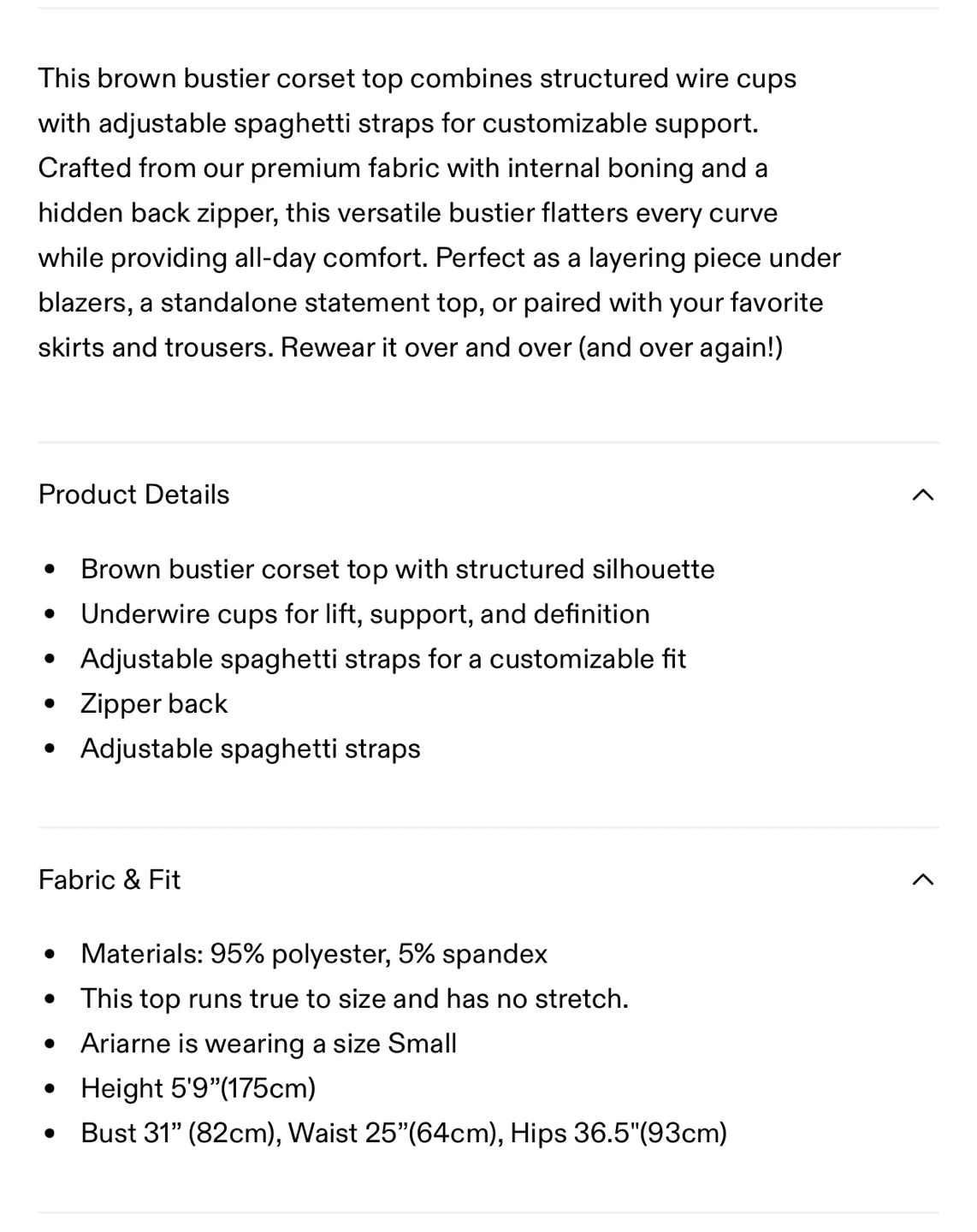Collapse Fabric & Fit using its chevron arrow
The width and height of the screenshot is (977, 1232).
tap(922, 880)
